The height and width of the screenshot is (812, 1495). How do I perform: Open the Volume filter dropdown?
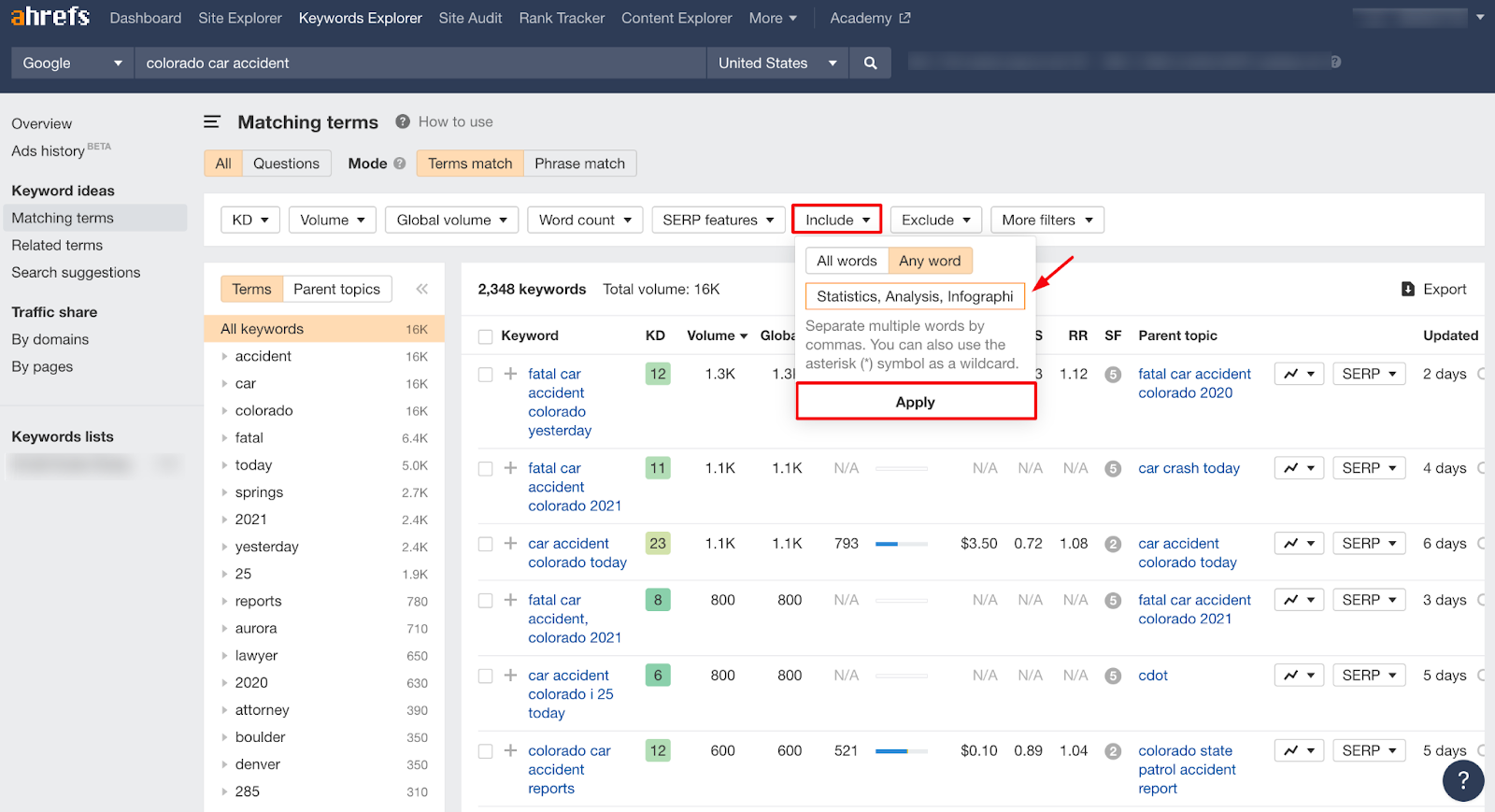point(333,220)
